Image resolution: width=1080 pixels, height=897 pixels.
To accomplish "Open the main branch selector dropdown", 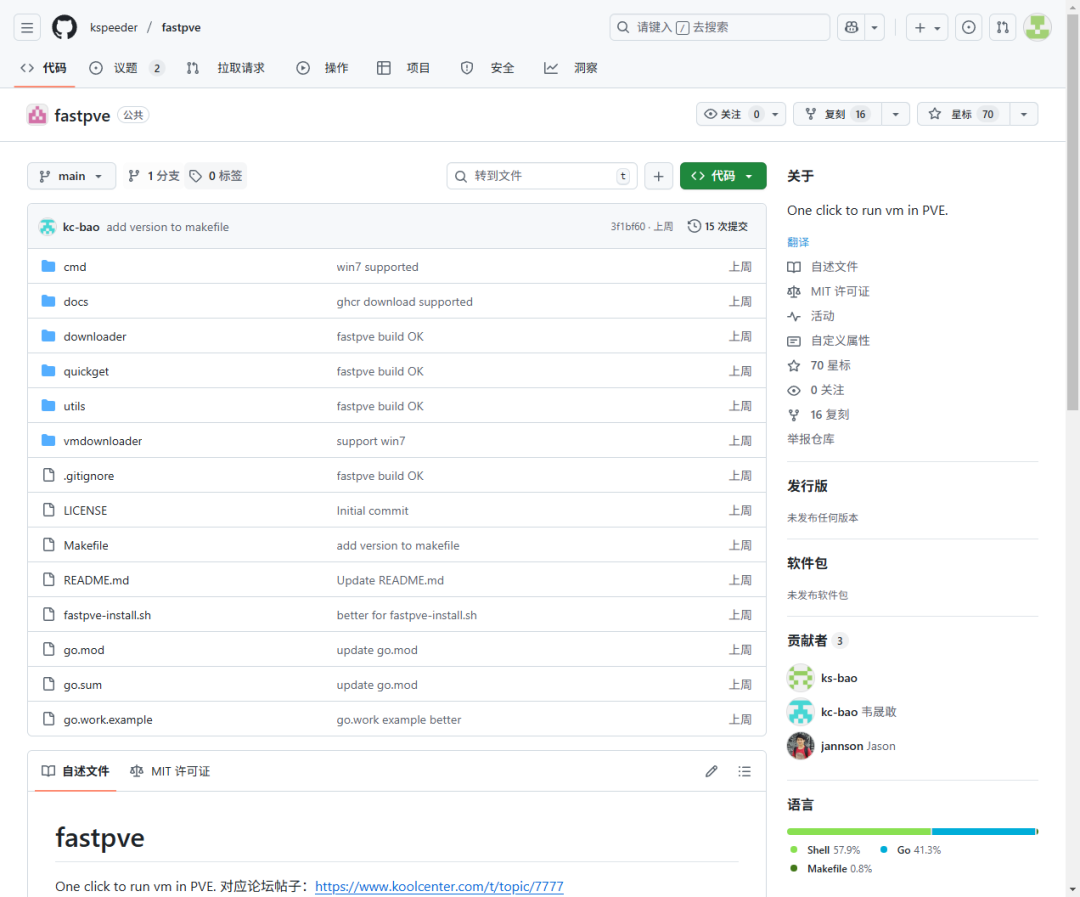I will tap(71, 175).
